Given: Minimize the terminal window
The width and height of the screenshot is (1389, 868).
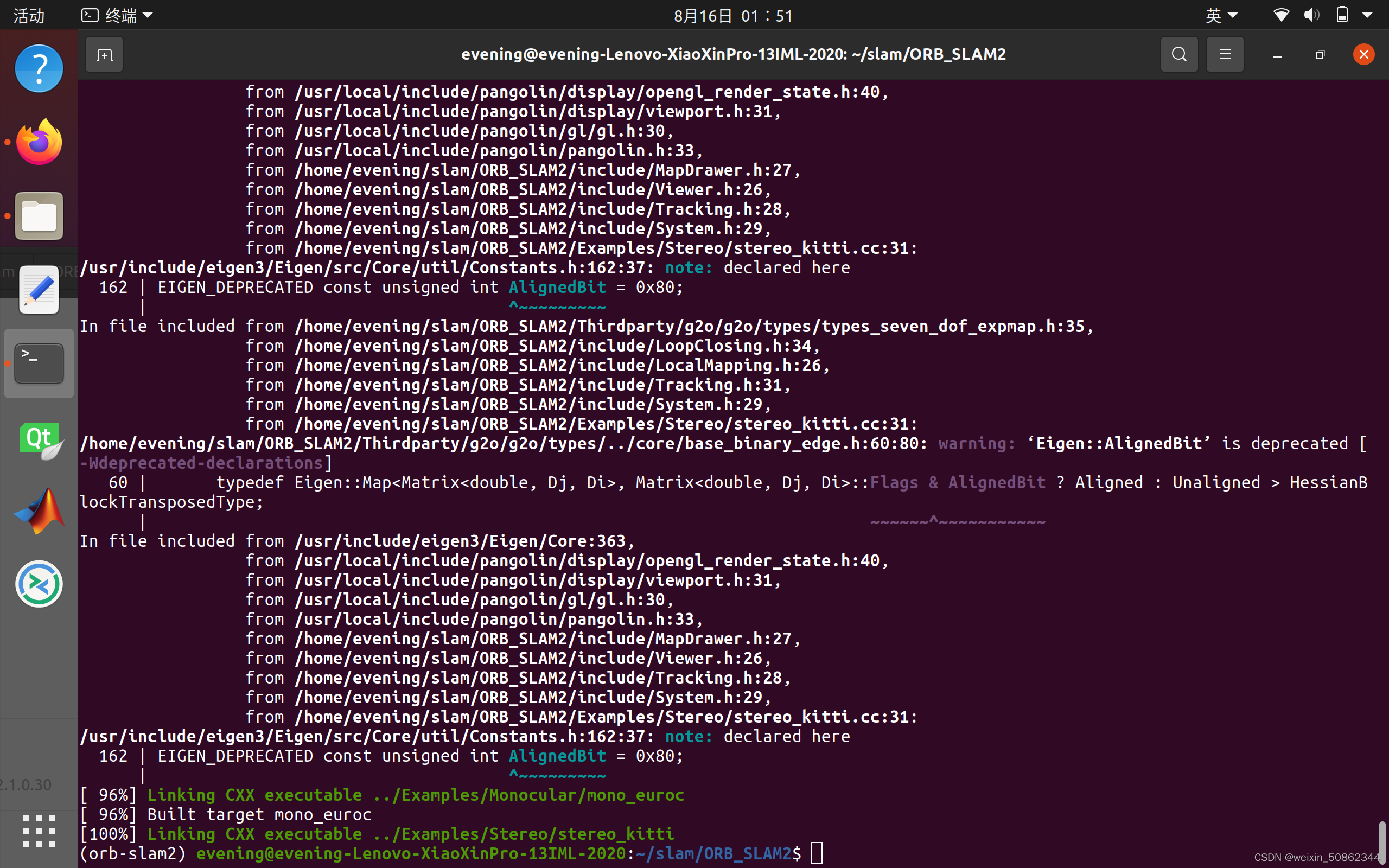Looking at the screenshot, I should click(1277, 55).
